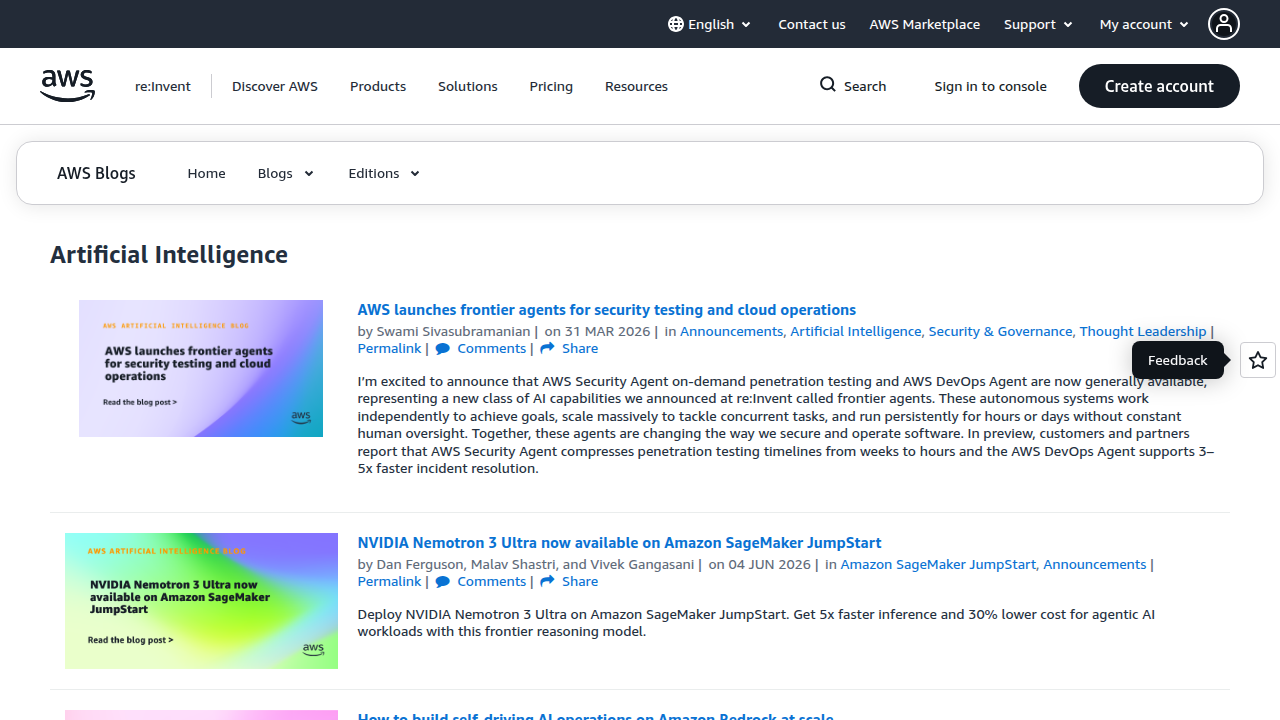Open NVIDIA Nemotron 3 Ultra article title

(620, 543)
